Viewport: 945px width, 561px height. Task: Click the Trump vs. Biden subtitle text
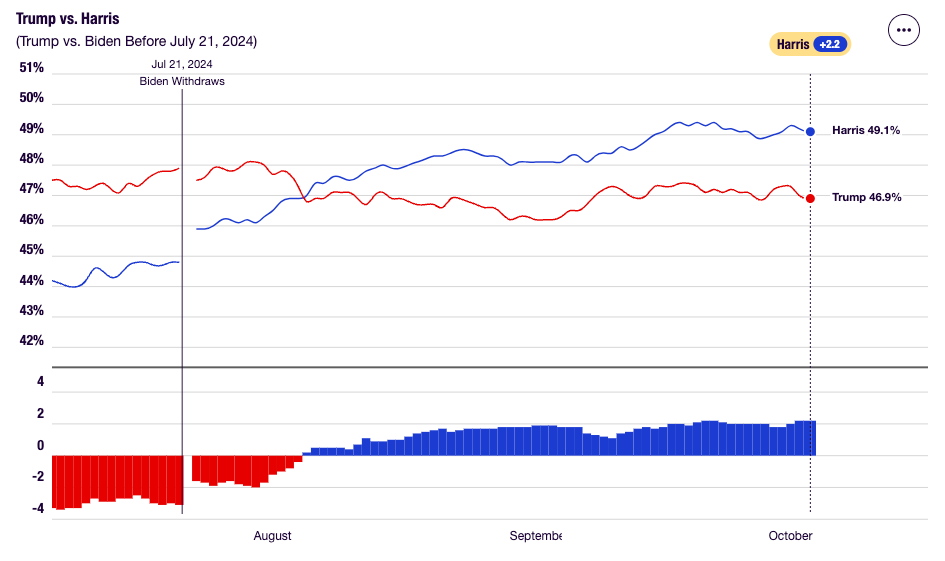tap(136, 41)
